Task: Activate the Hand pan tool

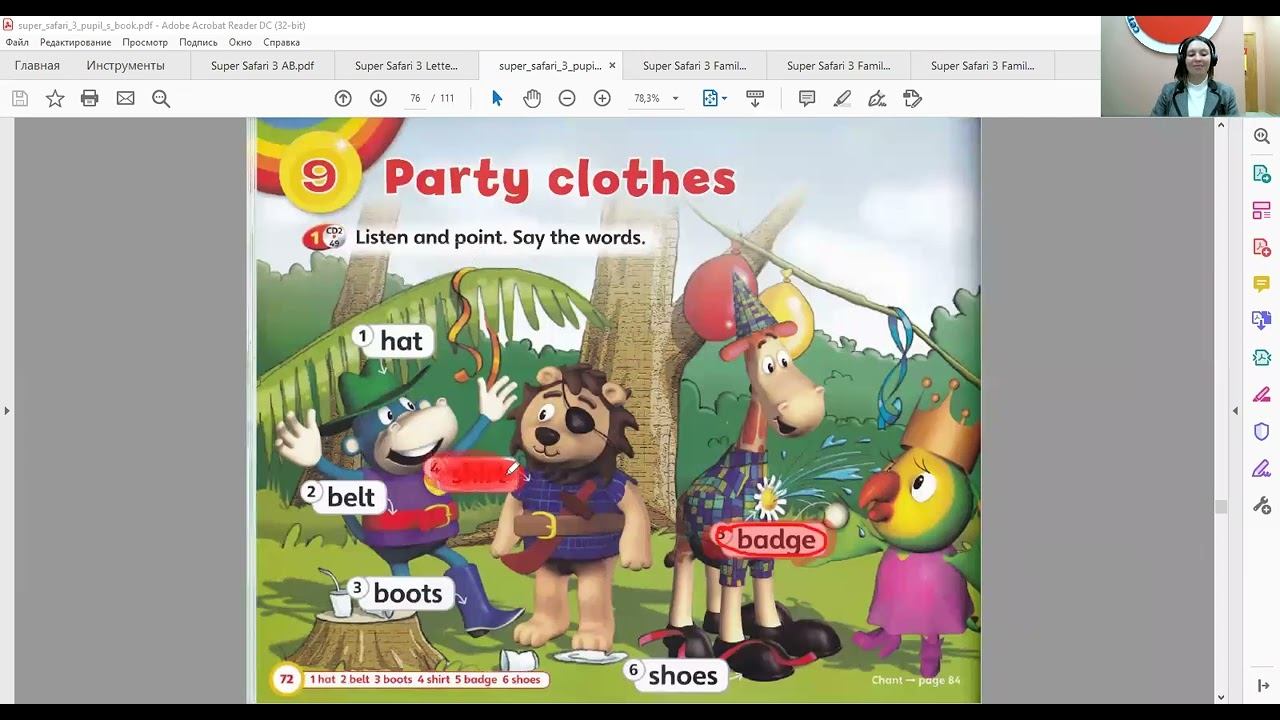Action: click(x=532, y=98)
